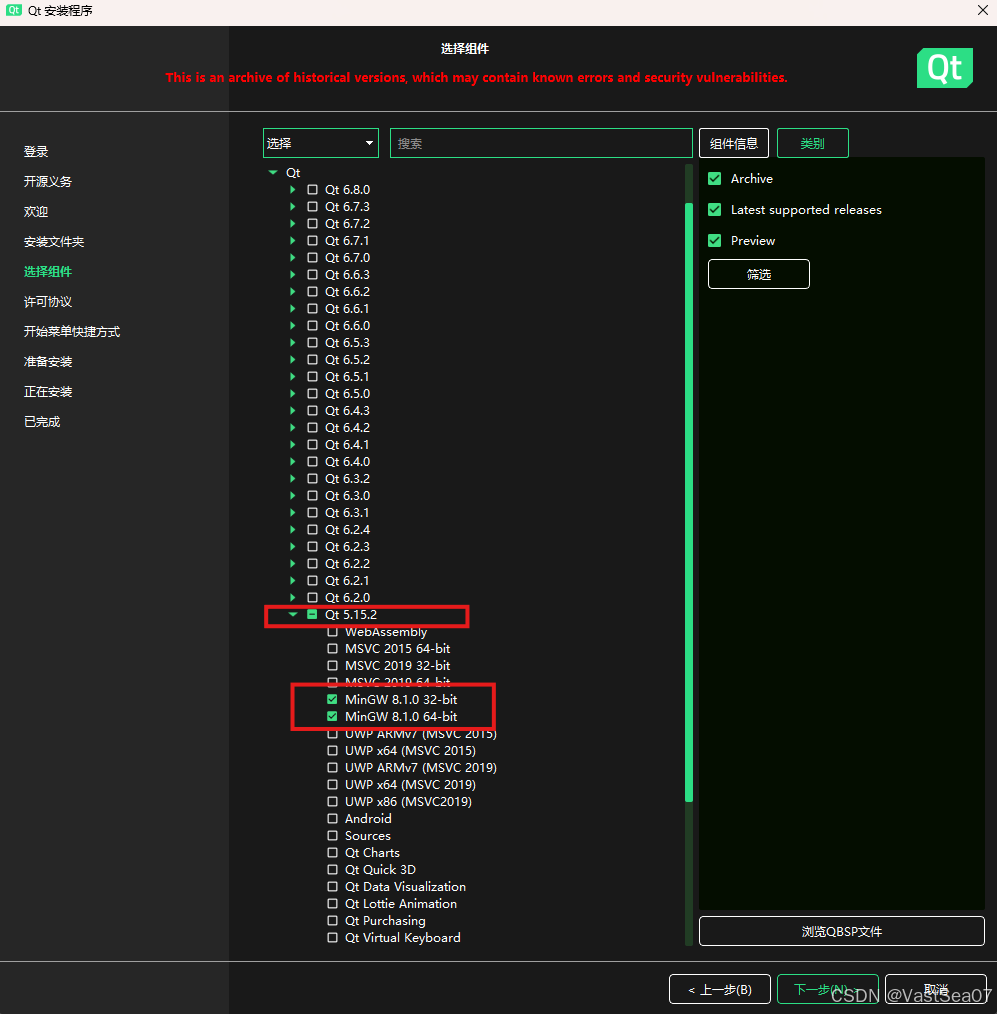Expand the Qt 6.6.3 node

(x=293, y=274)
